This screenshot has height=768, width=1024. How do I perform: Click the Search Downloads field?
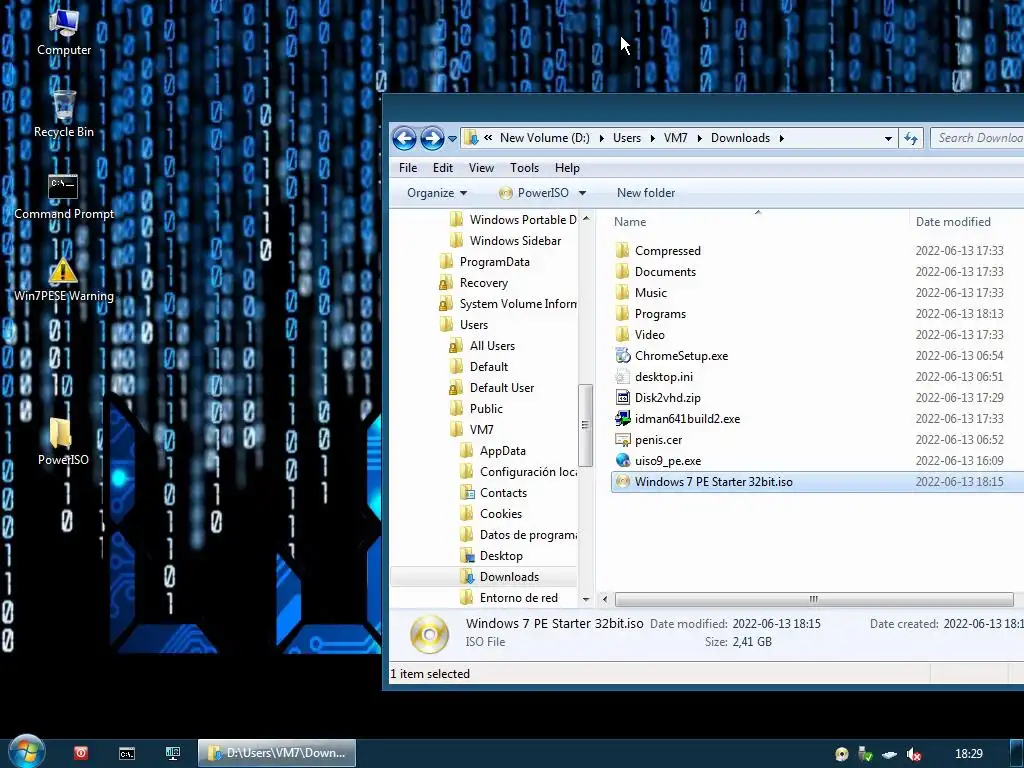(x=977, y=138)
